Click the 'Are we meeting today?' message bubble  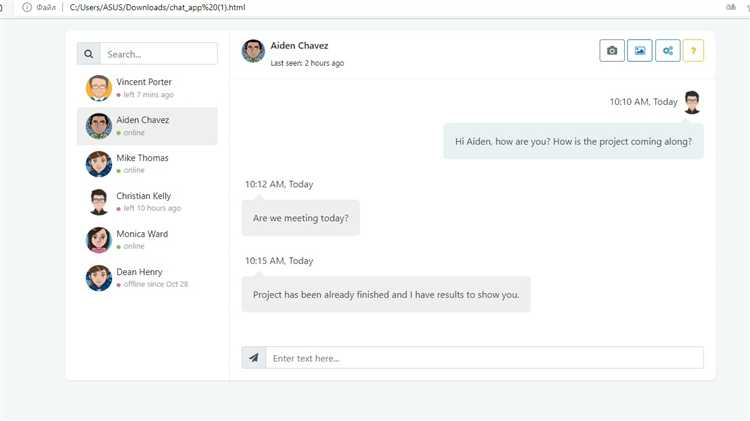click(300, 218)
